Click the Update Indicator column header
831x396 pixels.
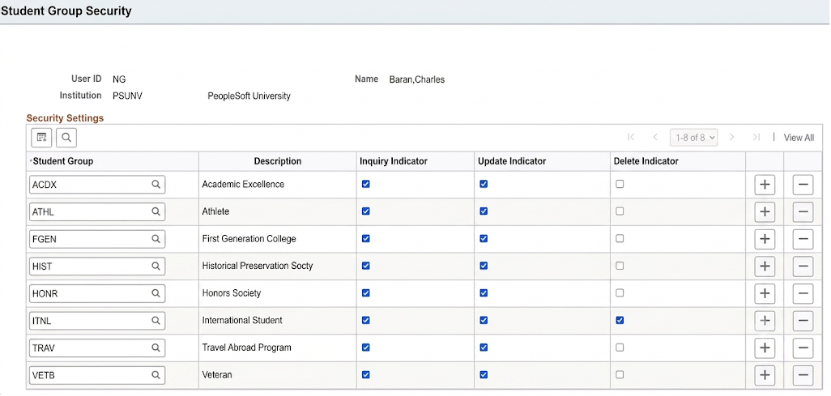pos(512,161)
